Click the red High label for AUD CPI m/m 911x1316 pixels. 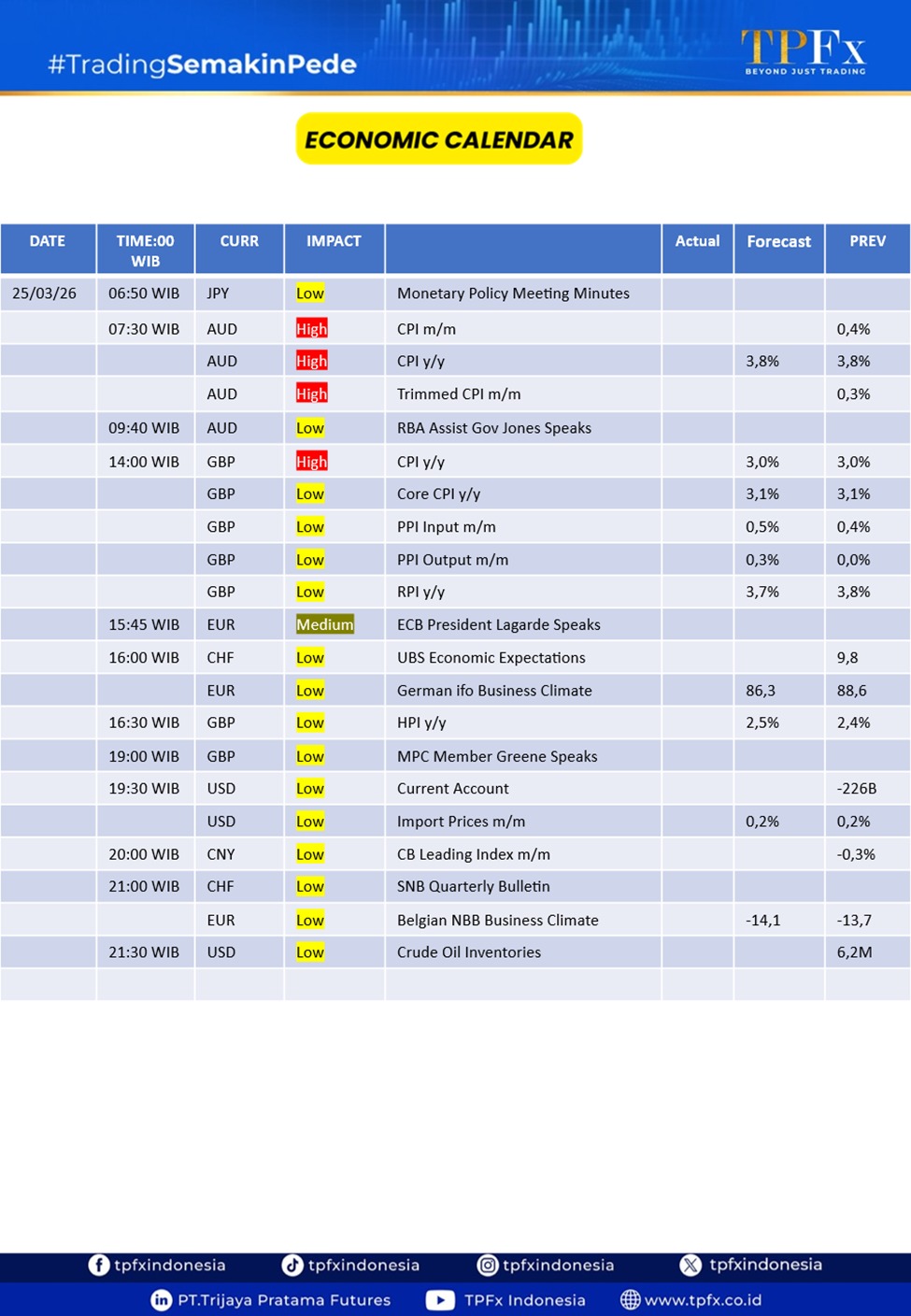pyautogui.click(x=311, y=329)
